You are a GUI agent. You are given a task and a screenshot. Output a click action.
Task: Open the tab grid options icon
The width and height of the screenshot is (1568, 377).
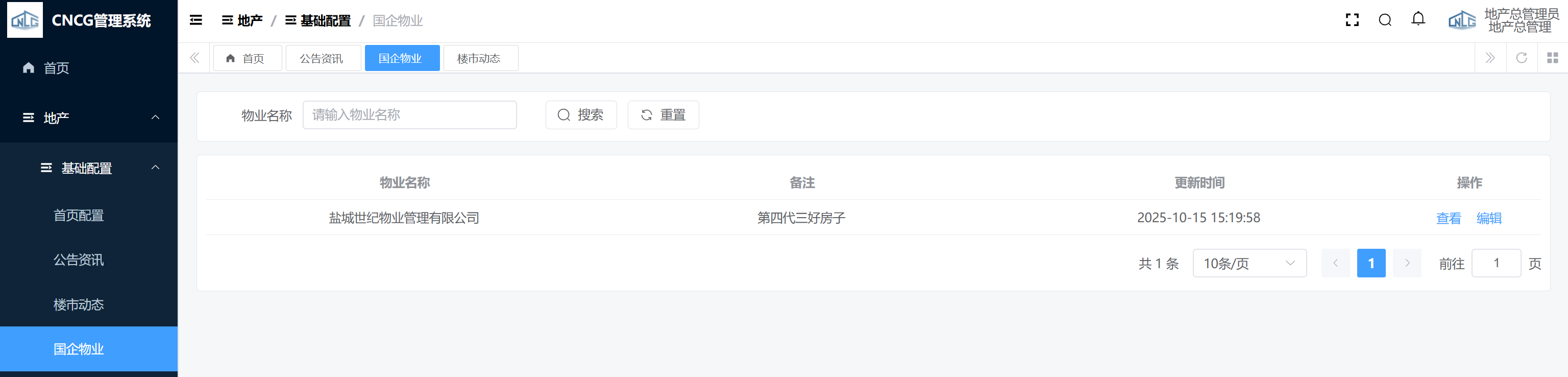(x=1552, y=58)
